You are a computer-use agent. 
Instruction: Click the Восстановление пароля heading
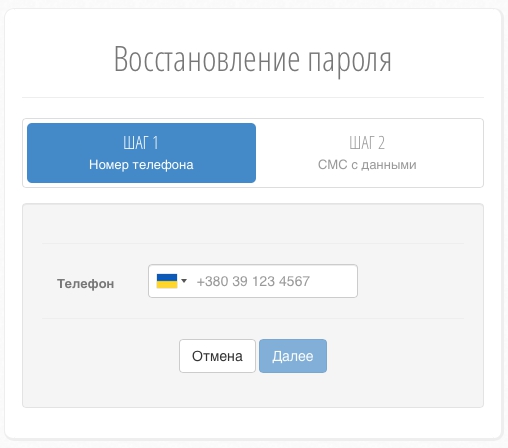(x=253, y=60)
